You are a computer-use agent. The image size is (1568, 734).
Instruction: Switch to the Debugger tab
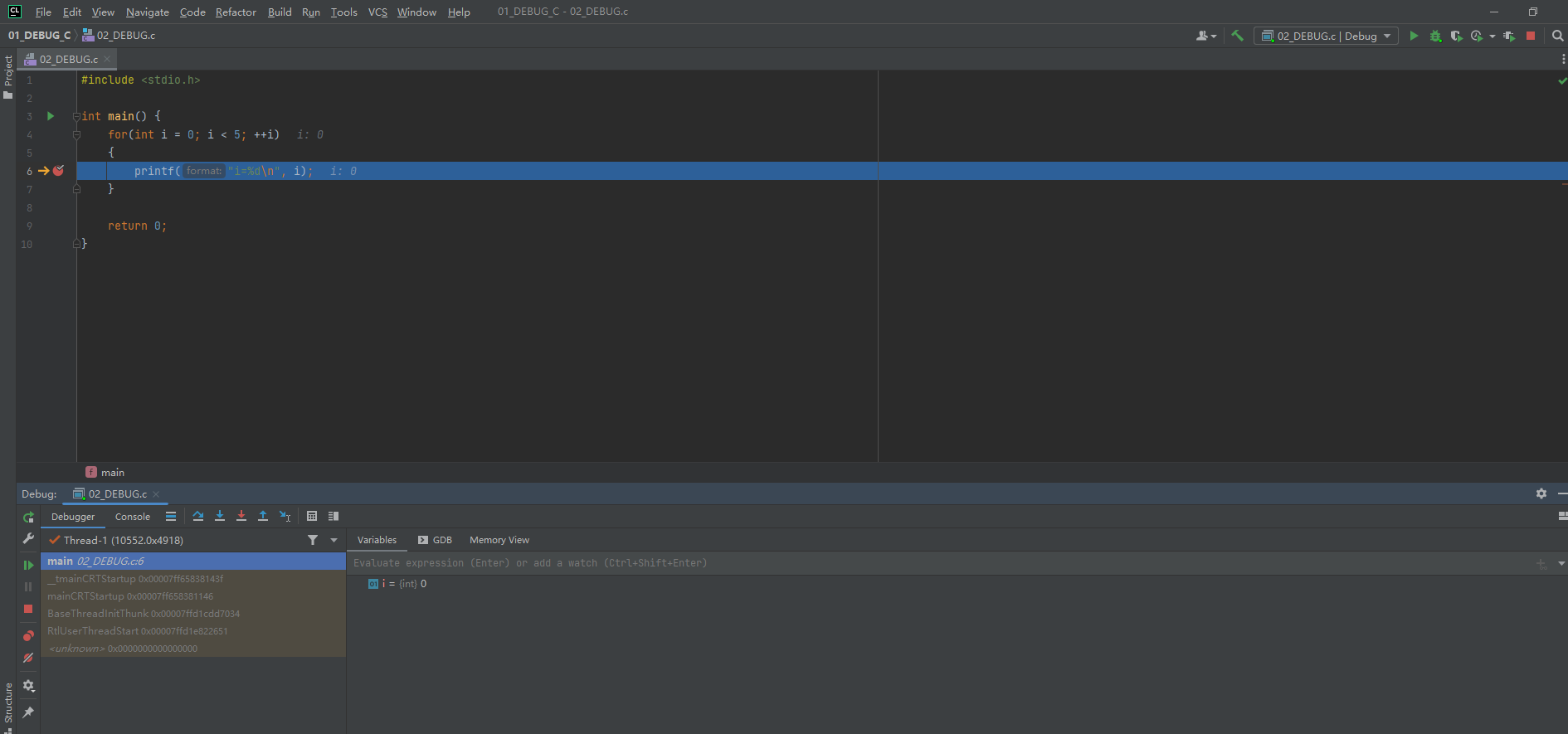tap(73, 517)
